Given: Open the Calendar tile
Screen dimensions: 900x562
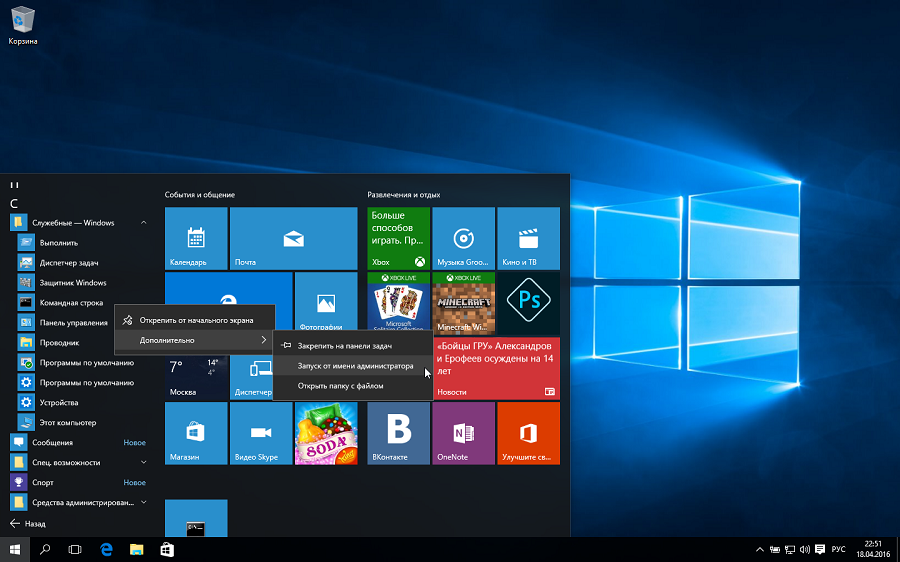Looking at the screenshot, I should 196,239.
